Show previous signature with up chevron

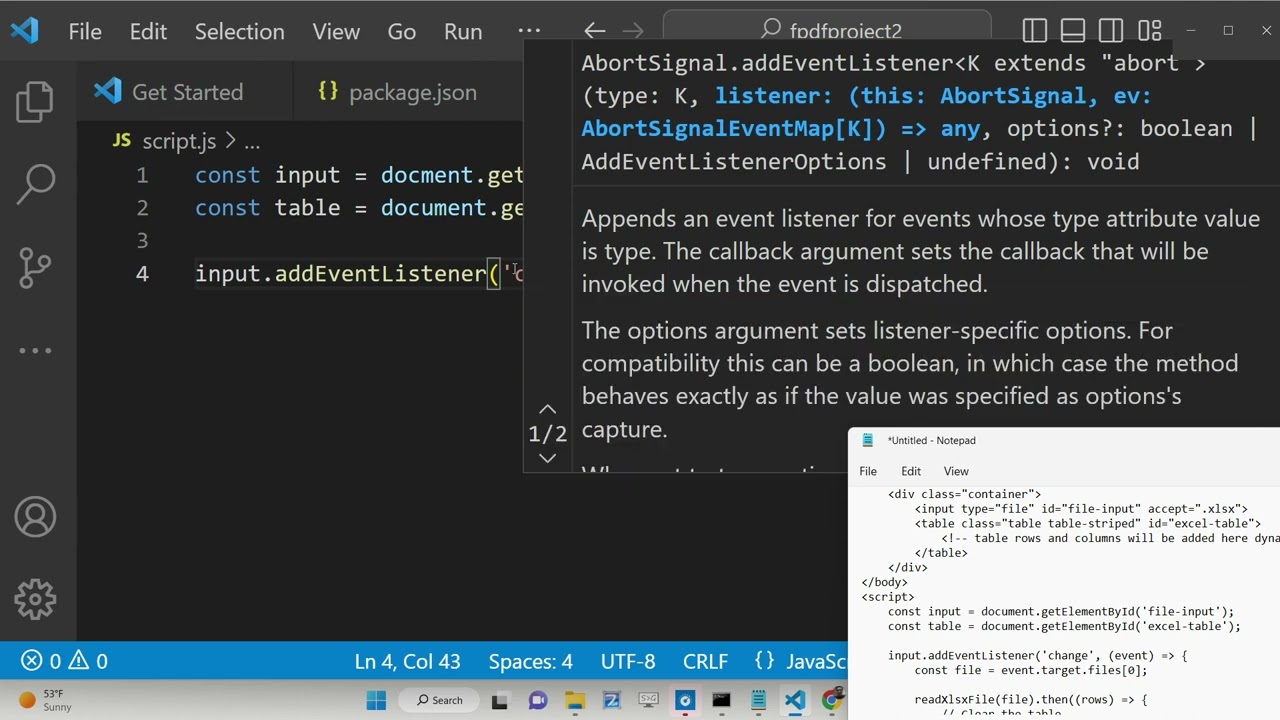coord(547,409)
